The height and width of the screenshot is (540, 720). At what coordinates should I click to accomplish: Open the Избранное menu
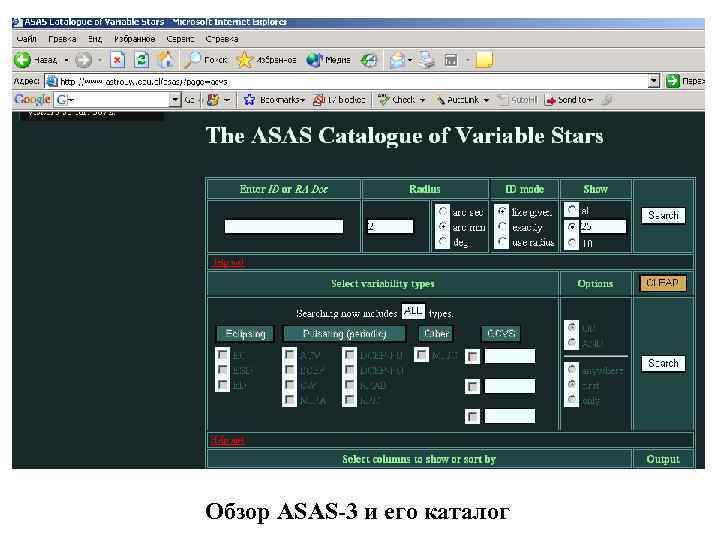click(135, 39)
